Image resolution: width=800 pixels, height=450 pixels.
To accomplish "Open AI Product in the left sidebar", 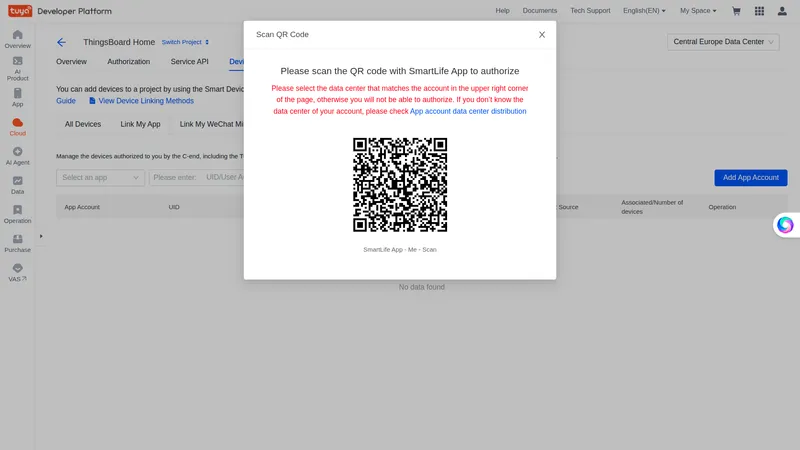I will (17, 68).
